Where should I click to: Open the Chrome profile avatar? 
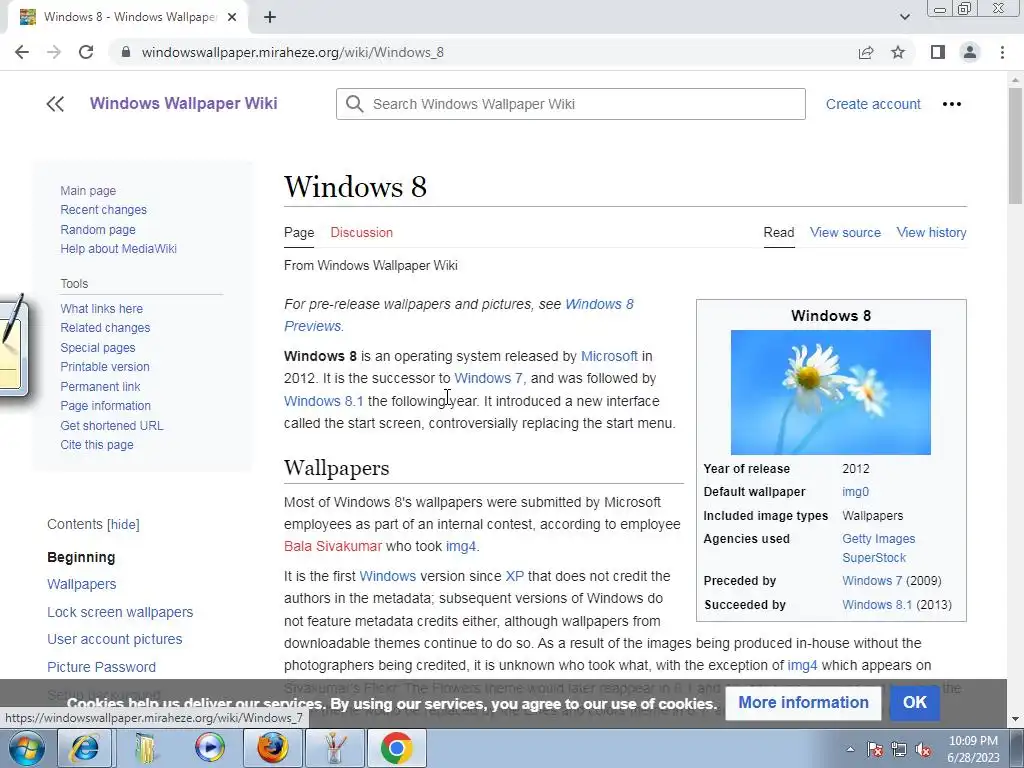[x=970, y=52]
